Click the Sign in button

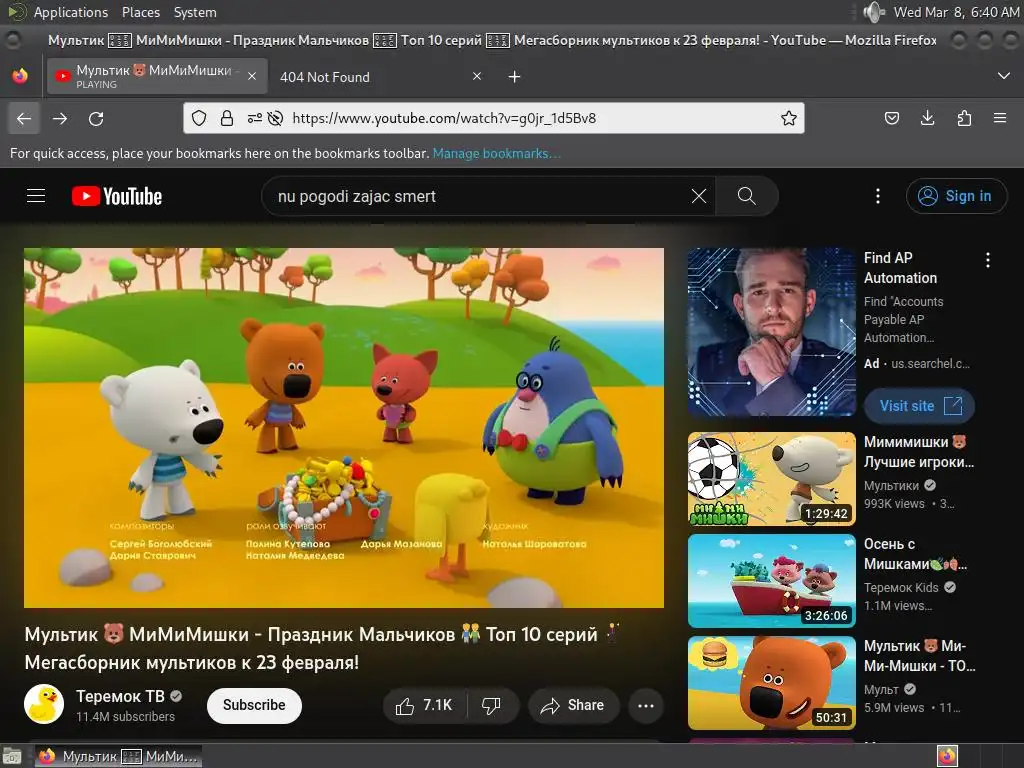coord(957,196)
